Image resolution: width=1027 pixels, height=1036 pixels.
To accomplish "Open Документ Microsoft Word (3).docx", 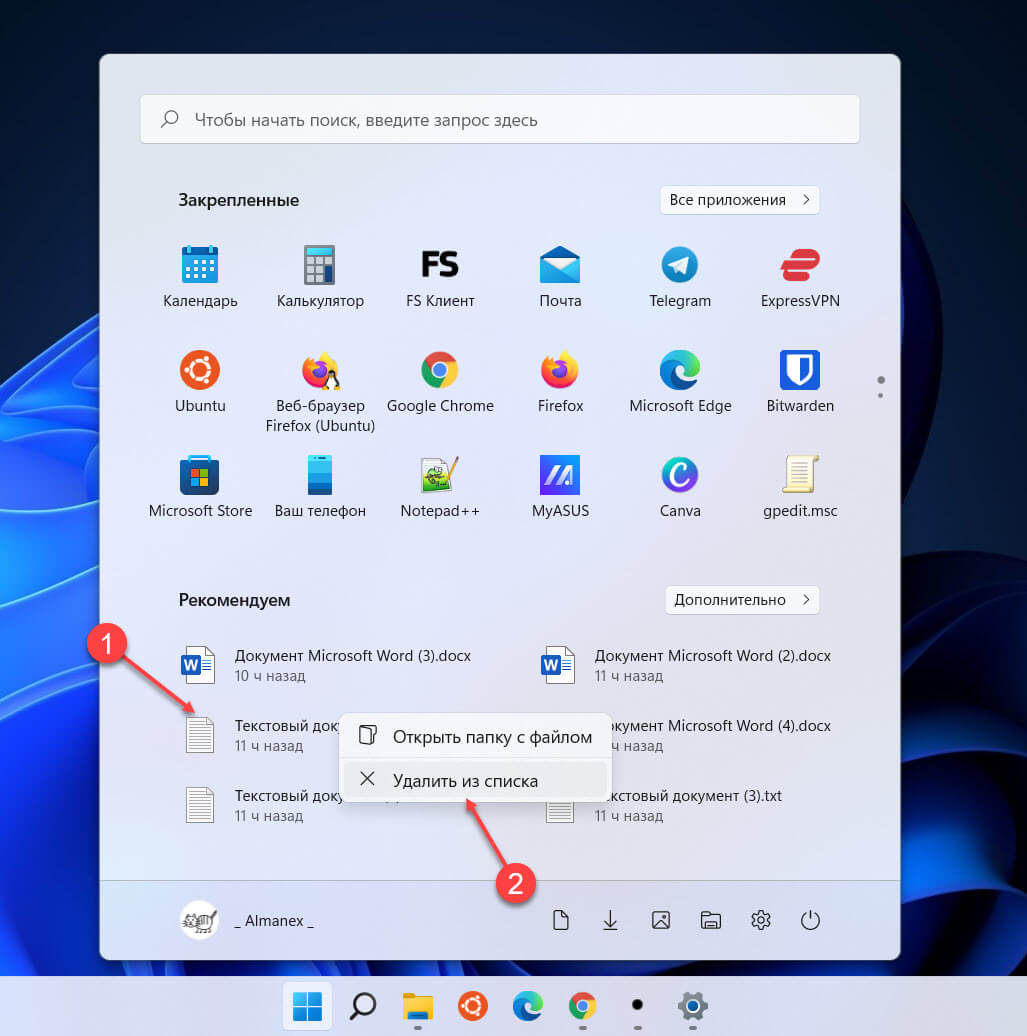I will click(326, 665).
